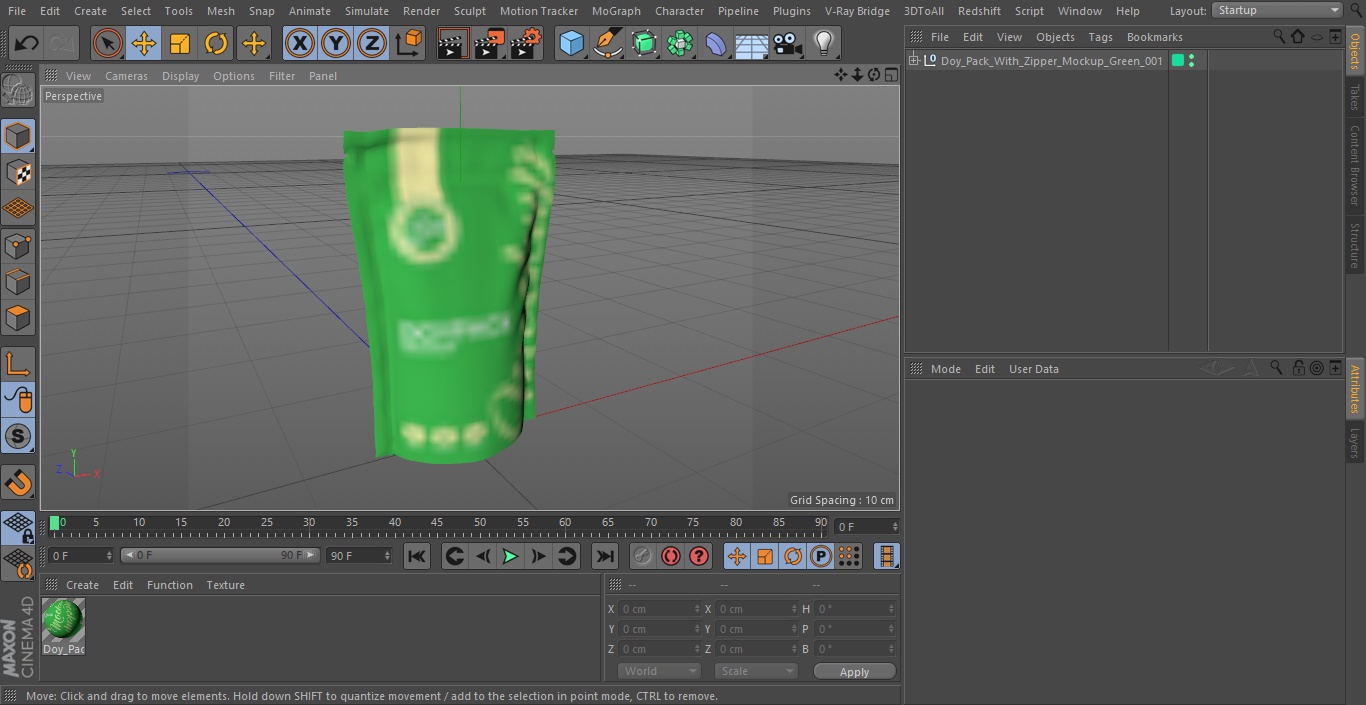Select Polygons mode
Viewport: 1366px width, 705px height.
(18, 319)
